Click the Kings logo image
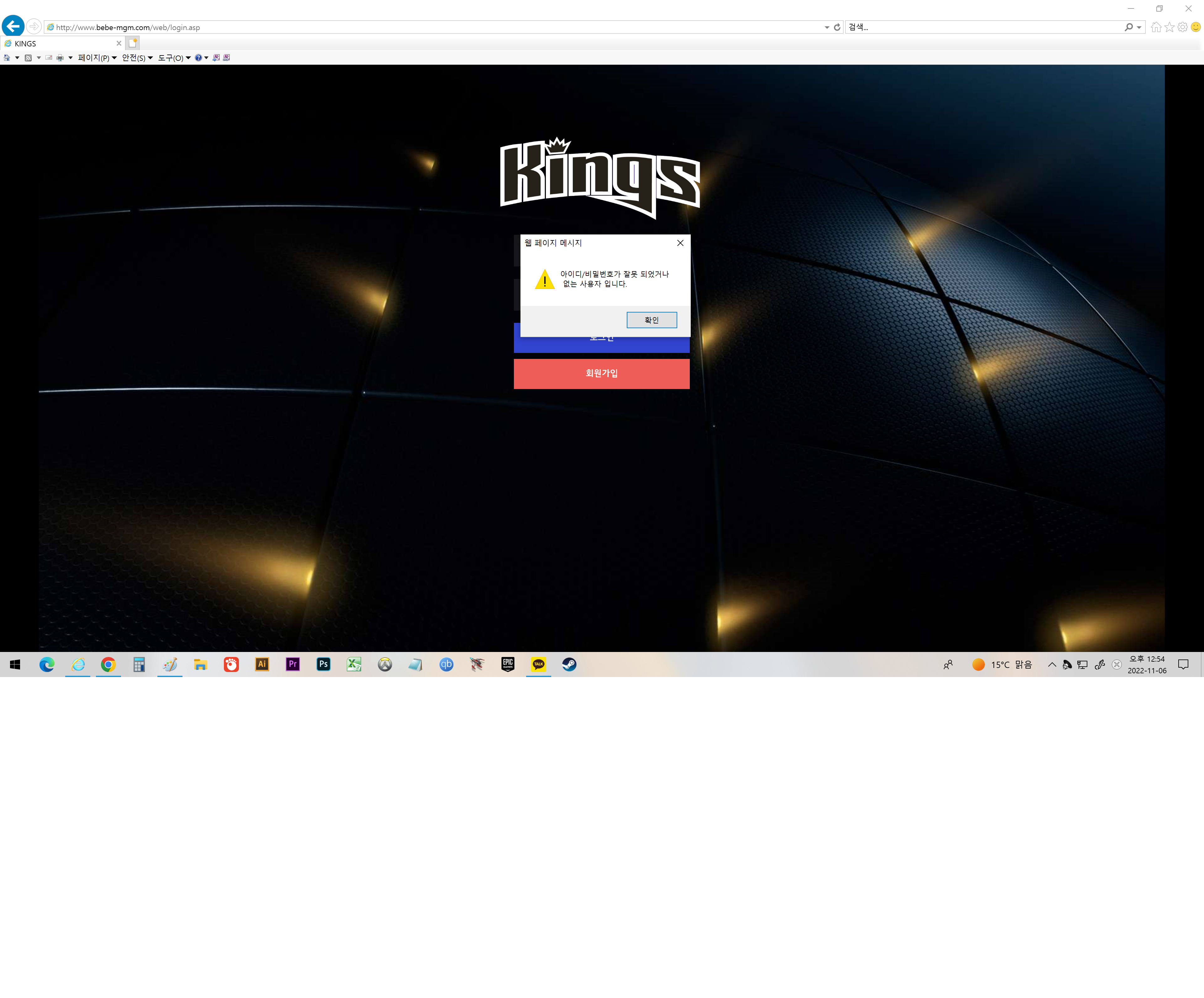This screenshot has width=1204, height=998. click(600, 178)
